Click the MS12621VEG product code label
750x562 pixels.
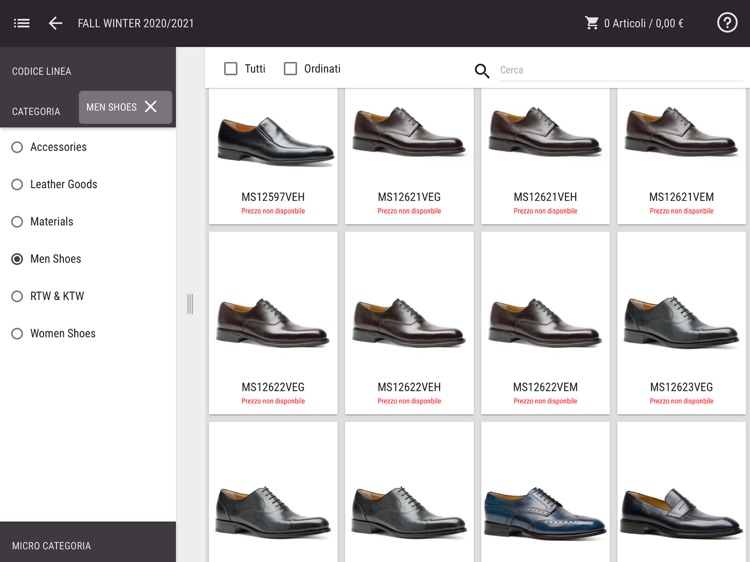(409, 197)
